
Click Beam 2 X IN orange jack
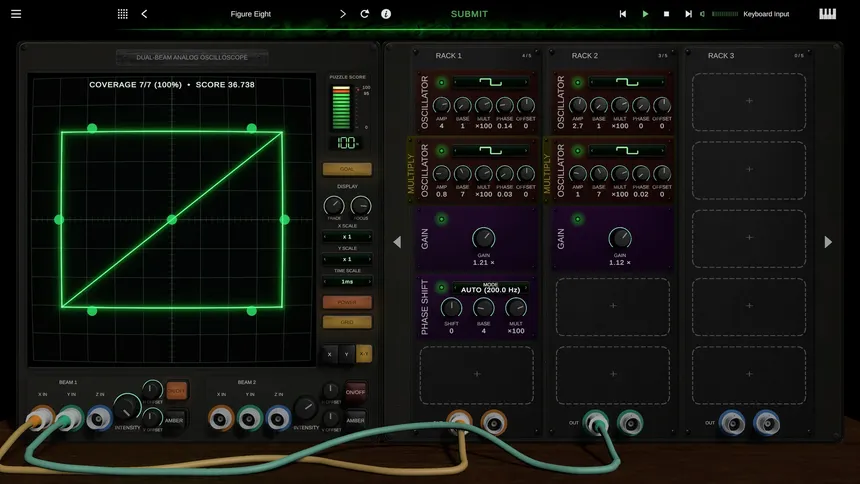pos(220,419)
